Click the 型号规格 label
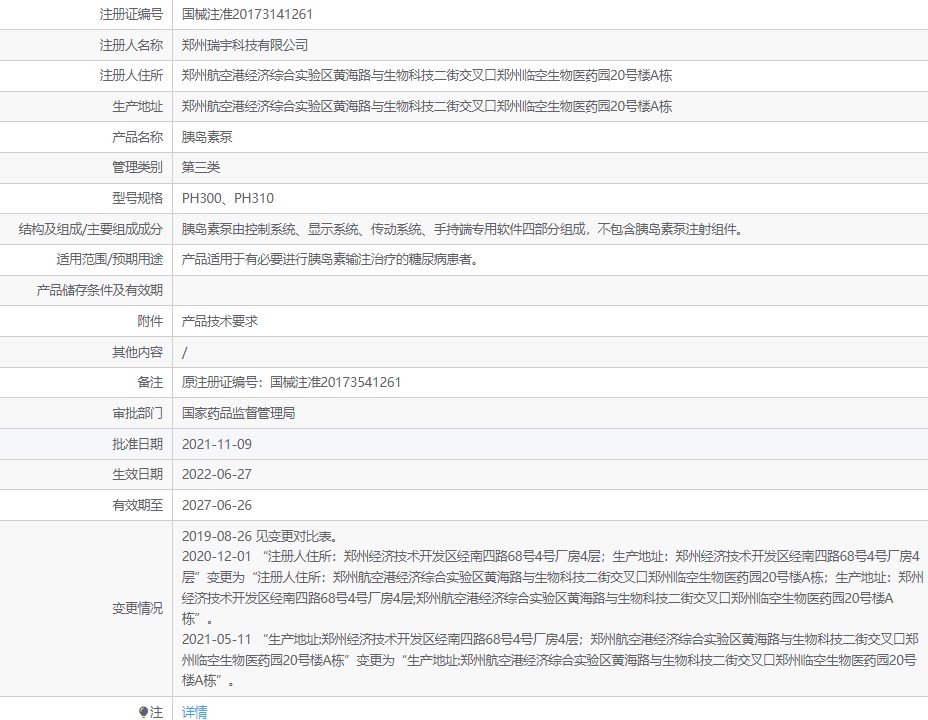This screenshot has width=928, height=720. [x=137, y=198]
